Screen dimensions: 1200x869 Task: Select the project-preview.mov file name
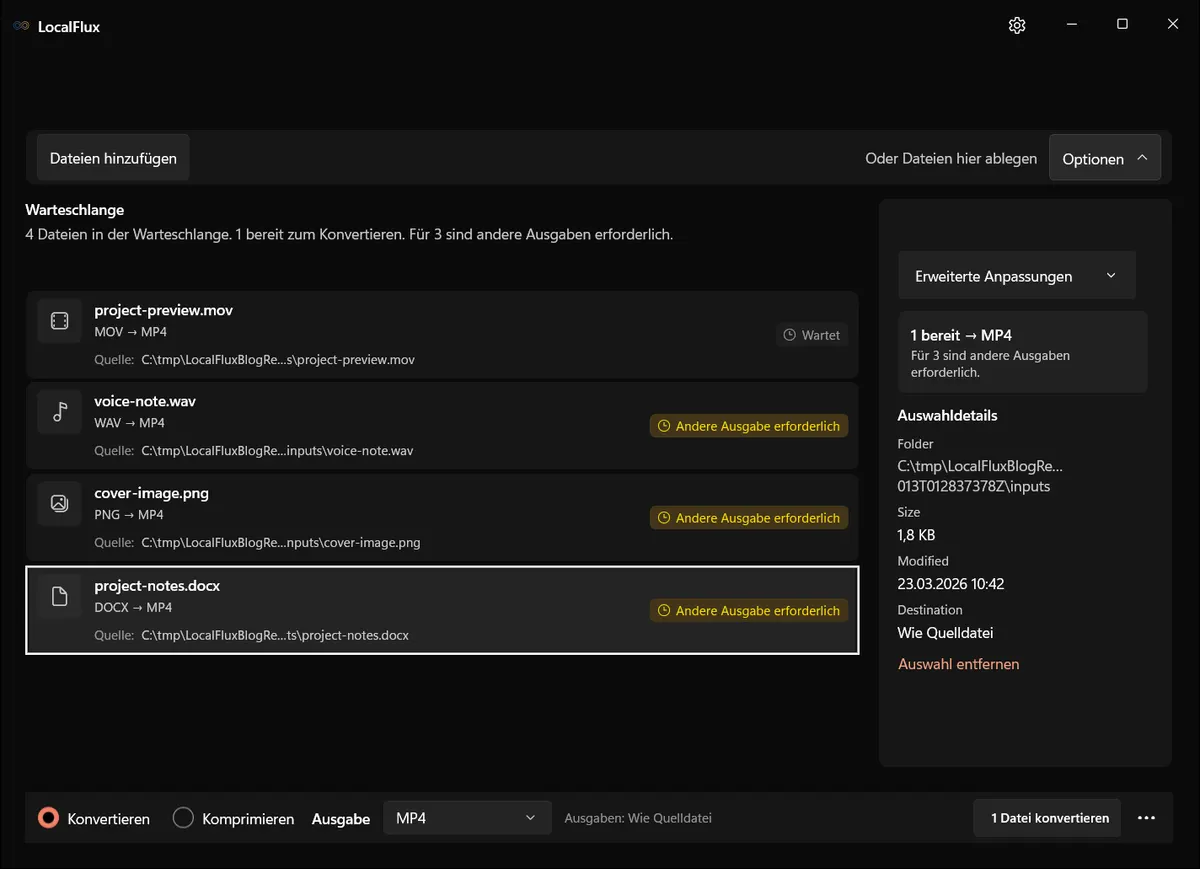pos(163,310)
